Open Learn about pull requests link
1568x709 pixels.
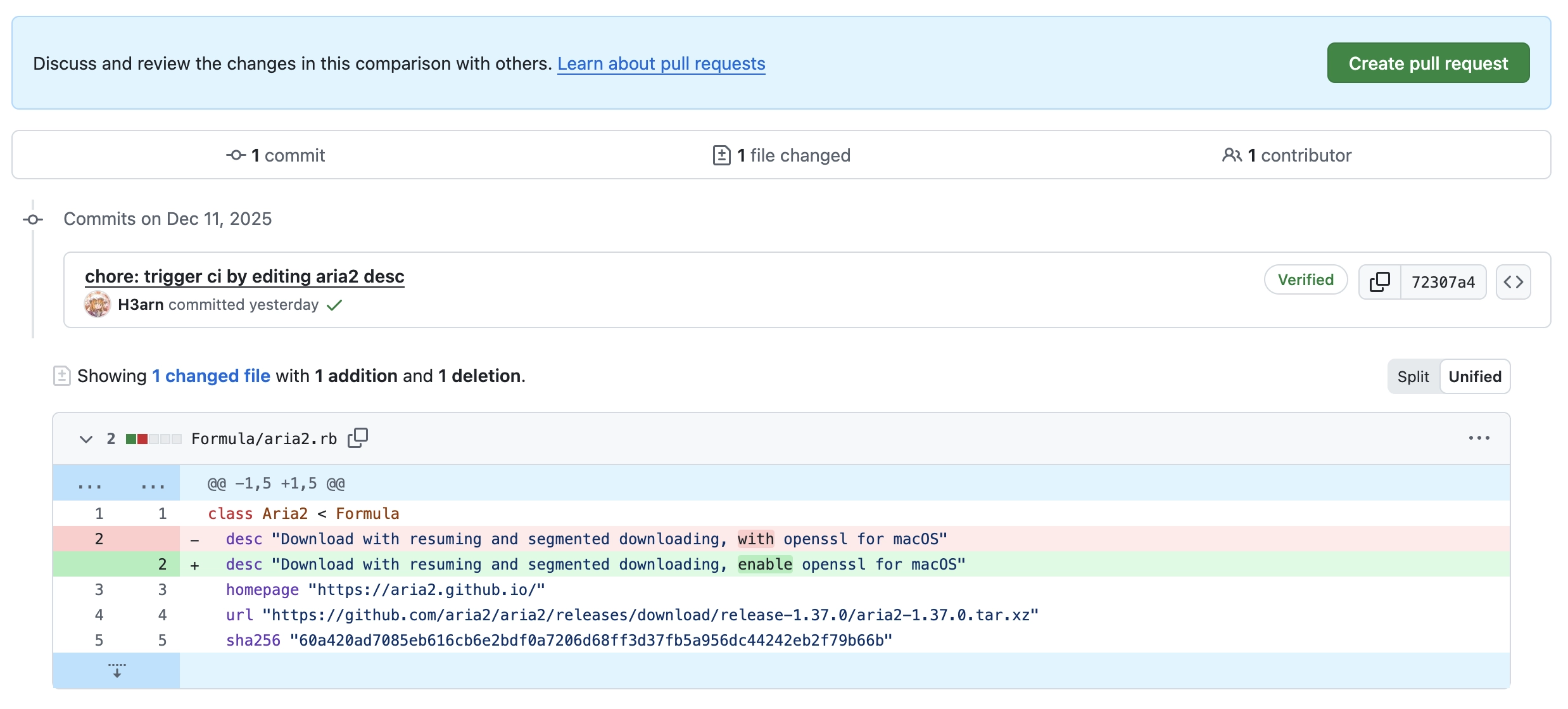click(661, 64)
